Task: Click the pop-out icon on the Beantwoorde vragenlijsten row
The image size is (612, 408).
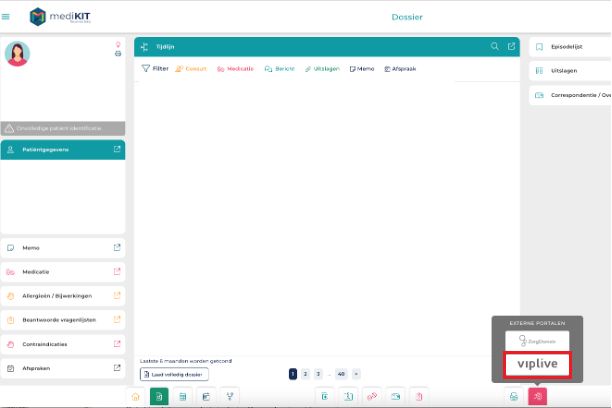Action: coord(117,320)
